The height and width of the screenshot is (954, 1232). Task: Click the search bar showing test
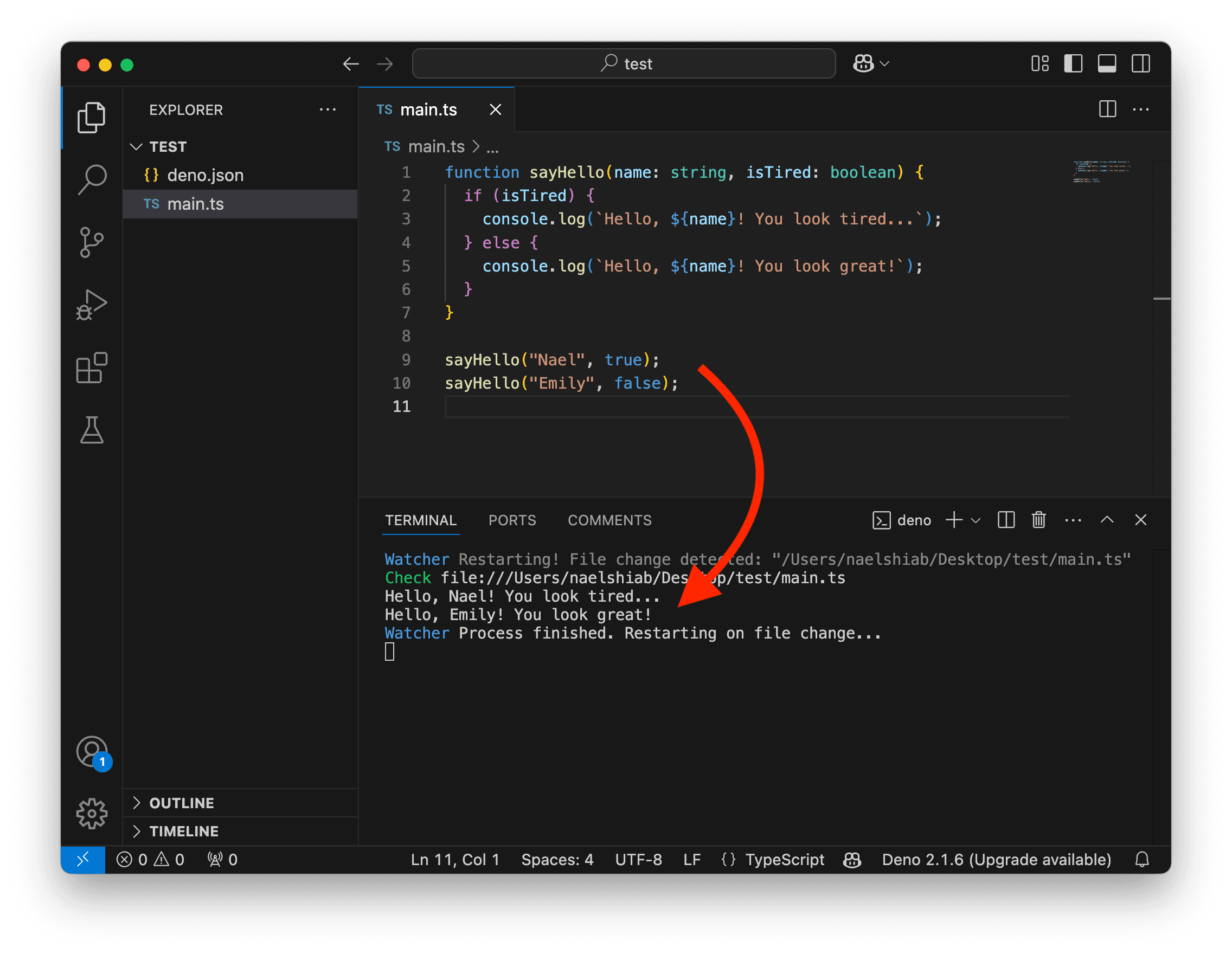(624, 64)
